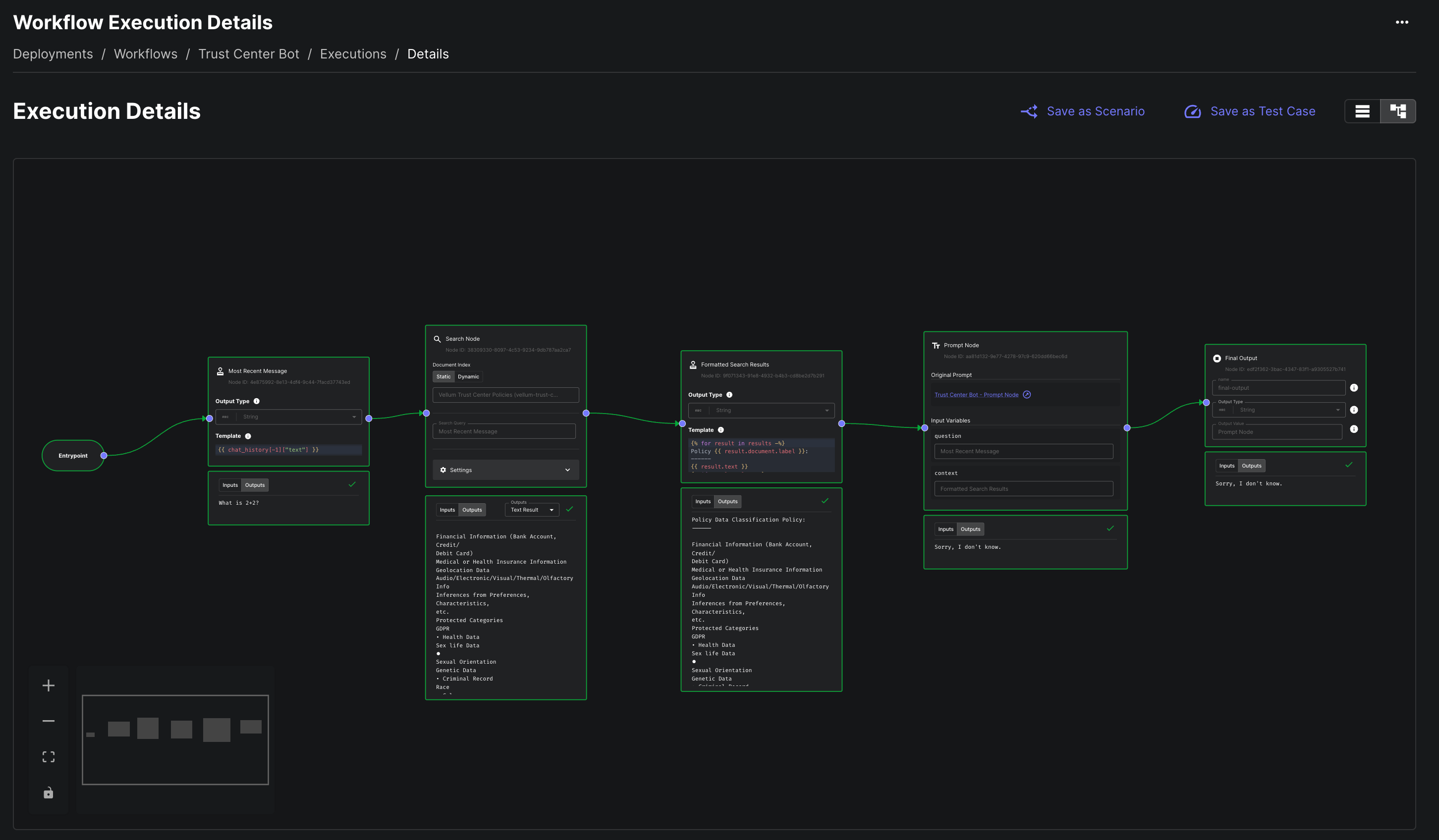
Task: Open Outputs tab under Search Node
Action: (472, 510)
